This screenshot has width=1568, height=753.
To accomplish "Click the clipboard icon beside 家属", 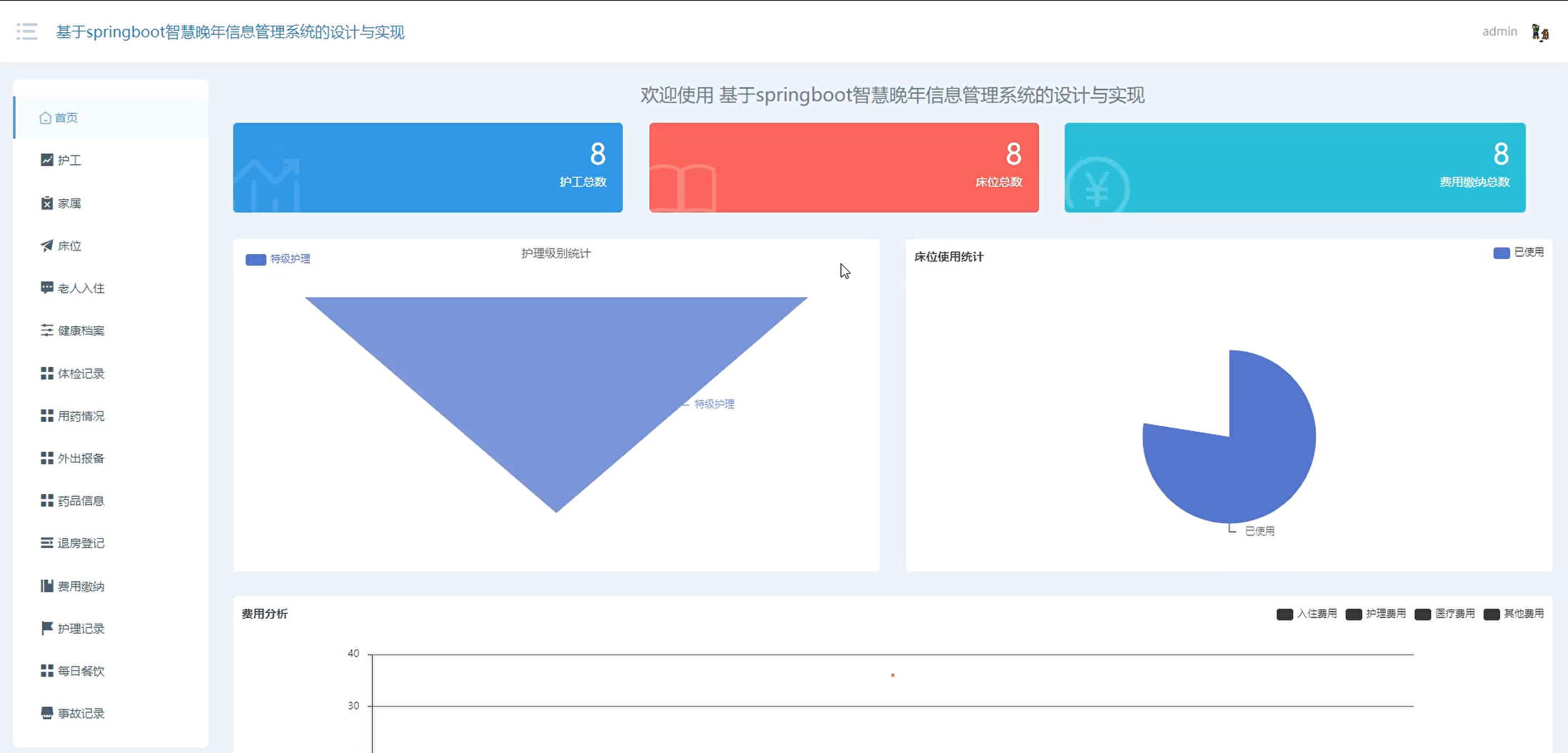I will click(x=47, y=203).
